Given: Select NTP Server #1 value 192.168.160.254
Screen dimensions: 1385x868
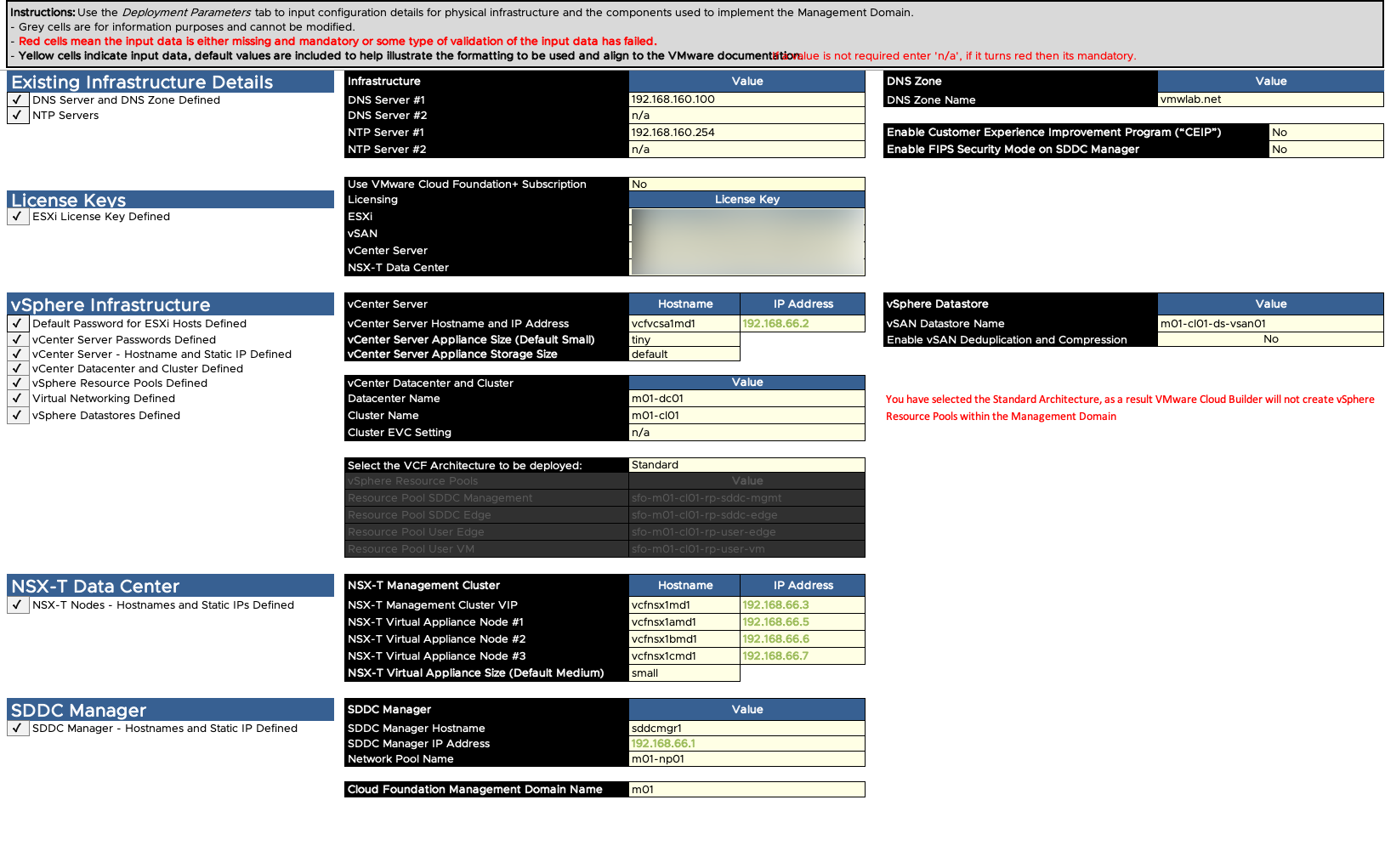Looking at the screenshot, I should click(x=746, y=133).
